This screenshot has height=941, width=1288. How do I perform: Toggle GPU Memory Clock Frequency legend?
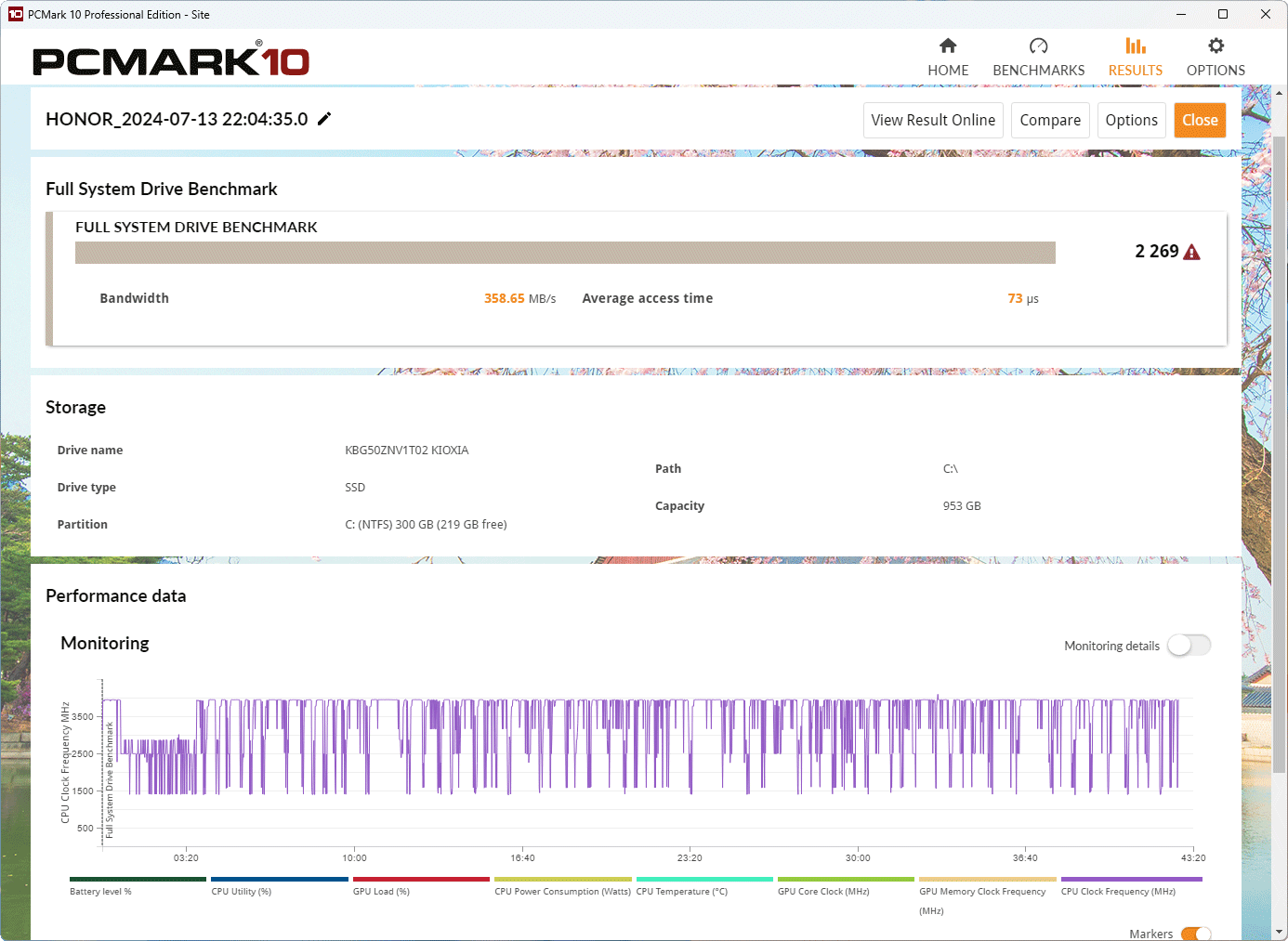pyautogui.click(x=988, y=895)
